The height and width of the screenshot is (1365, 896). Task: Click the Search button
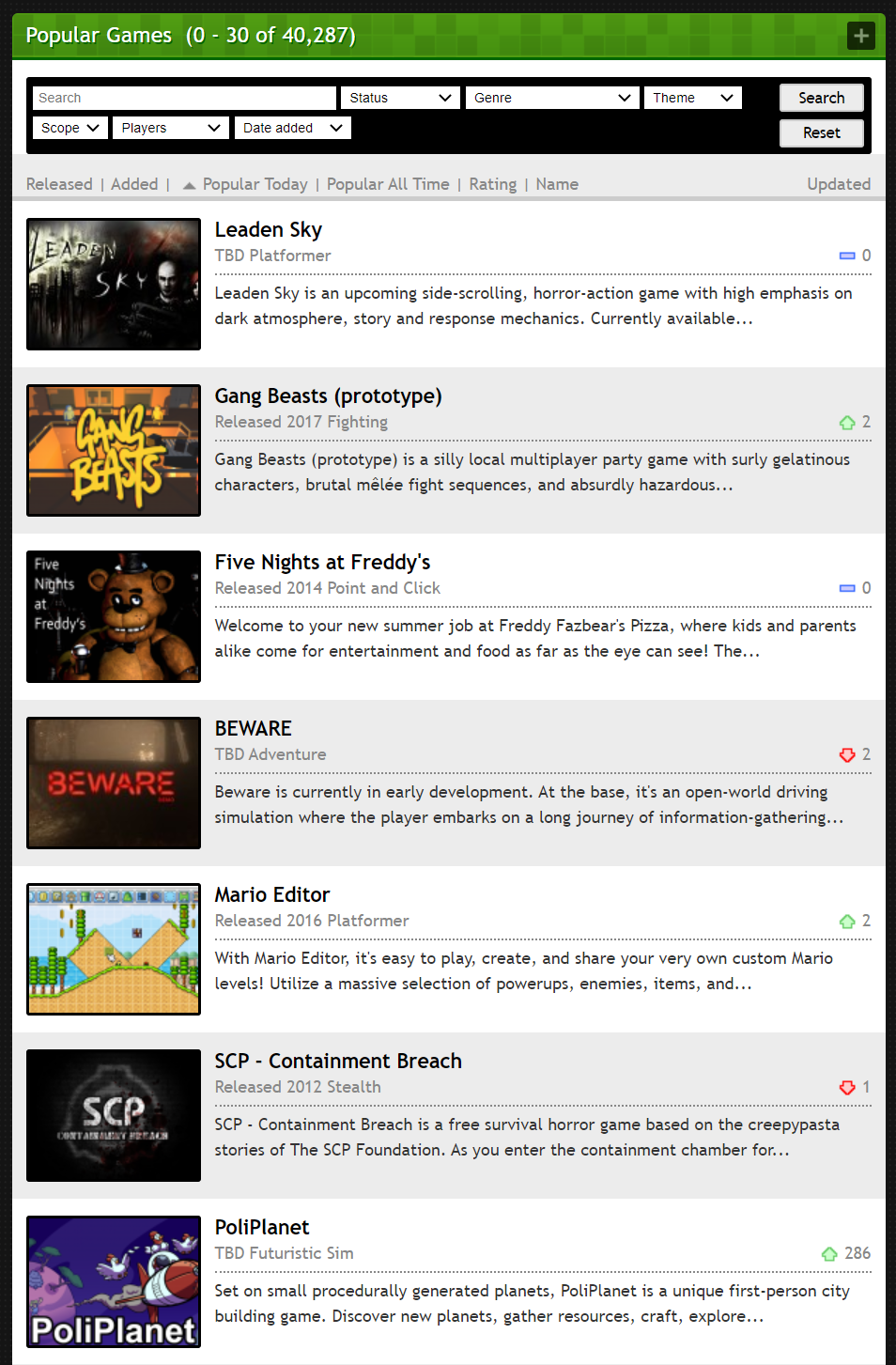(x=822, y=98)
